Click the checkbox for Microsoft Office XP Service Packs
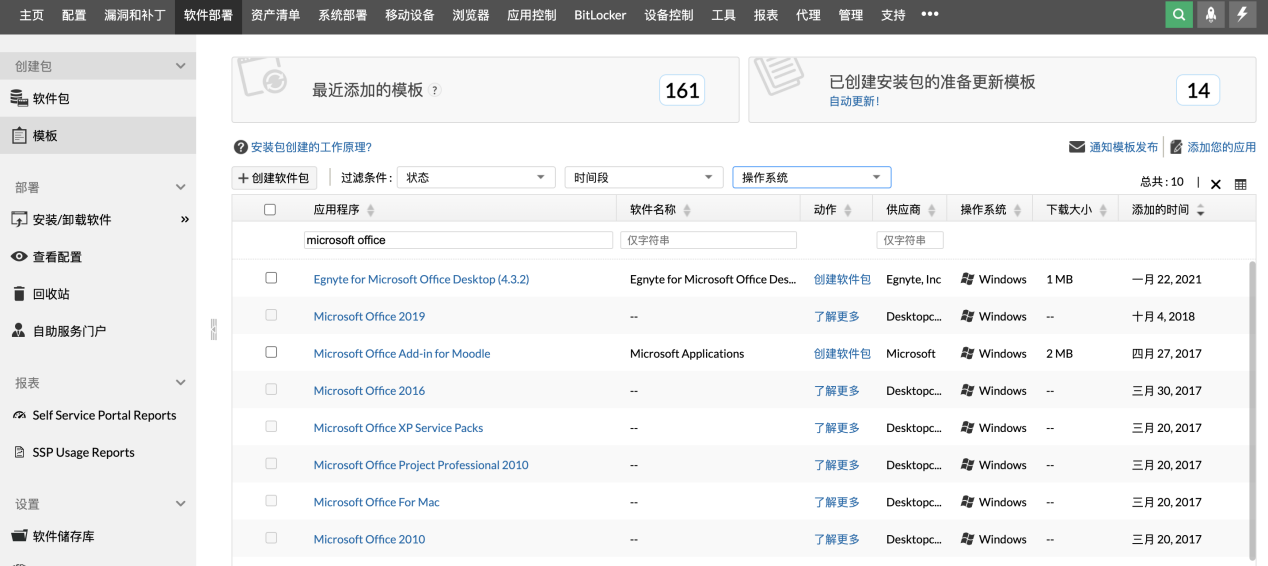The height and width of the screenshot is (566, 1268). pyautogui.click(x=271, y=426)
